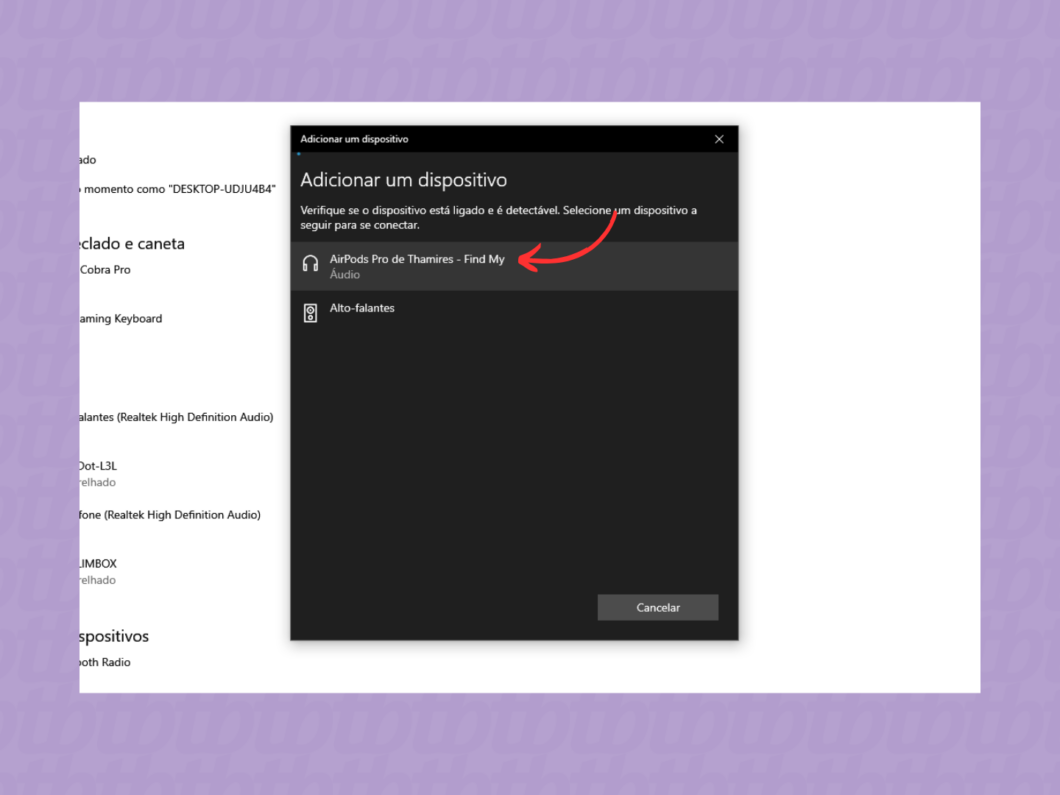Select the Realtek microphone (fone) audio entry

(170, 515)
